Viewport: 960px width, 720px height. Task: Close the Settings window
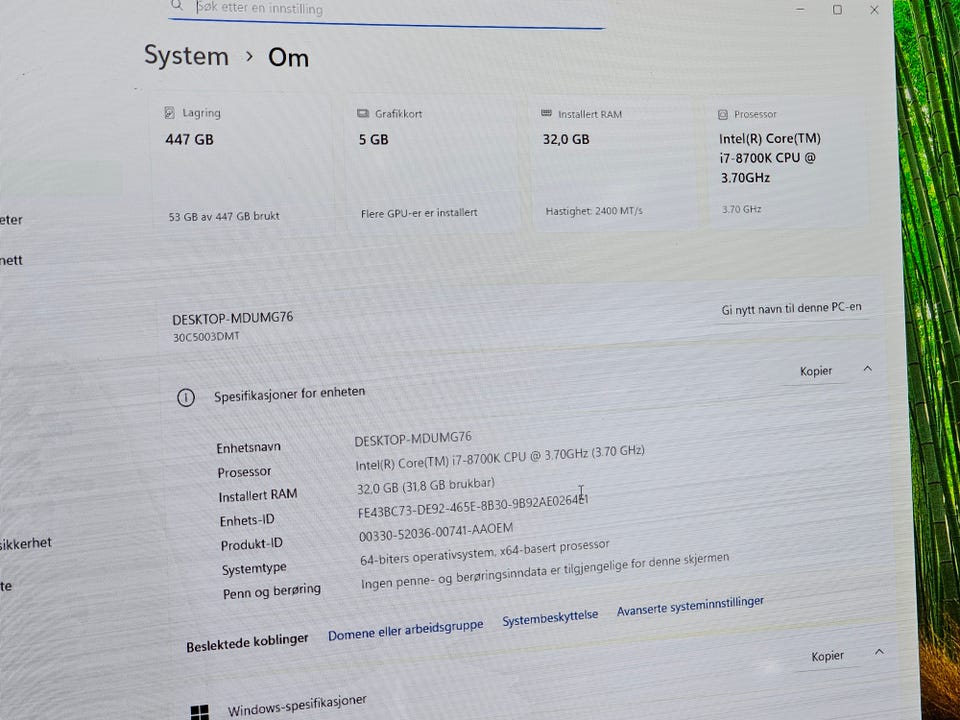coord(874,10)
